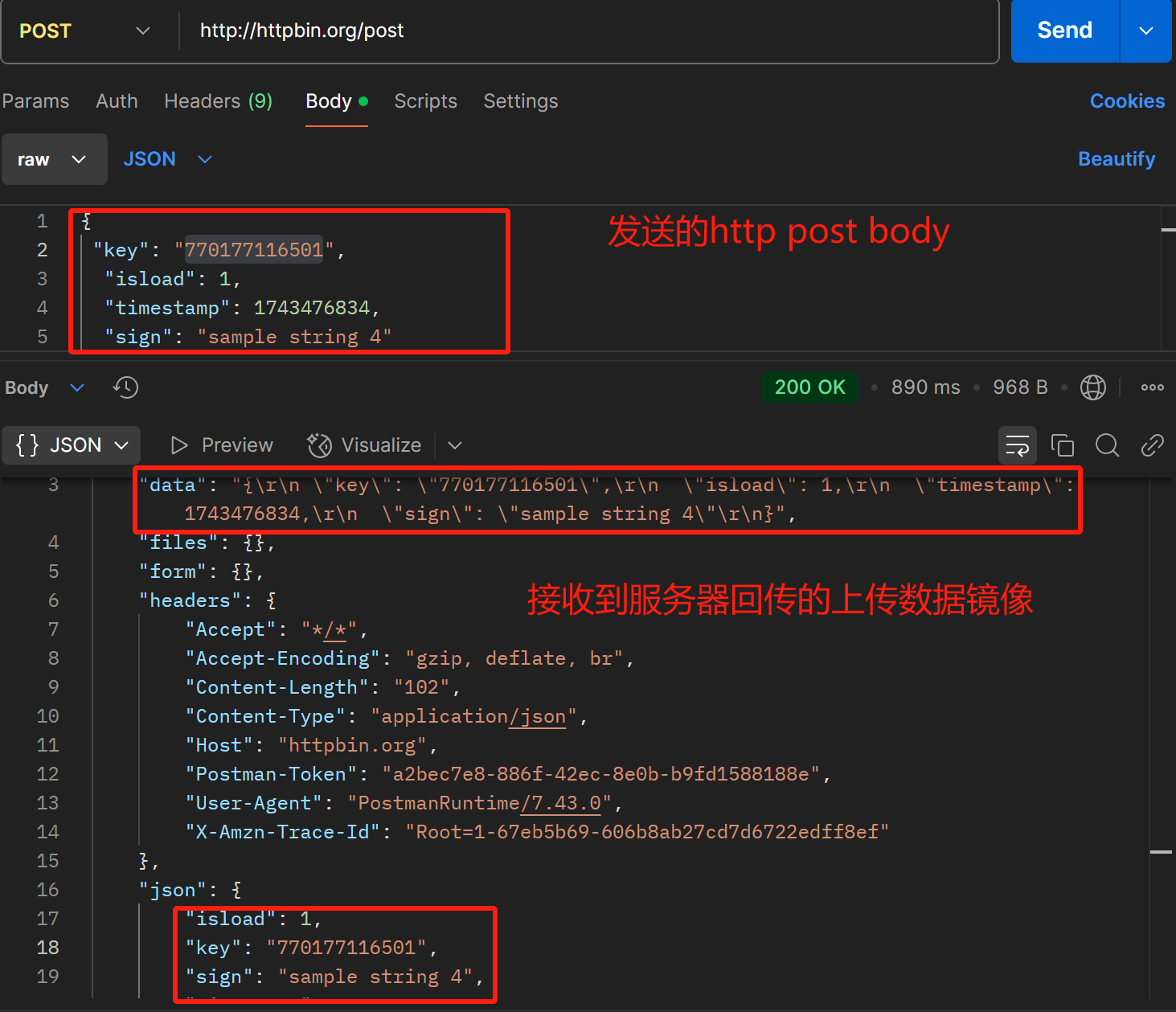Click the request URL input field
This screenshot has height=1012, width=1176.
[x=591, y=31]
